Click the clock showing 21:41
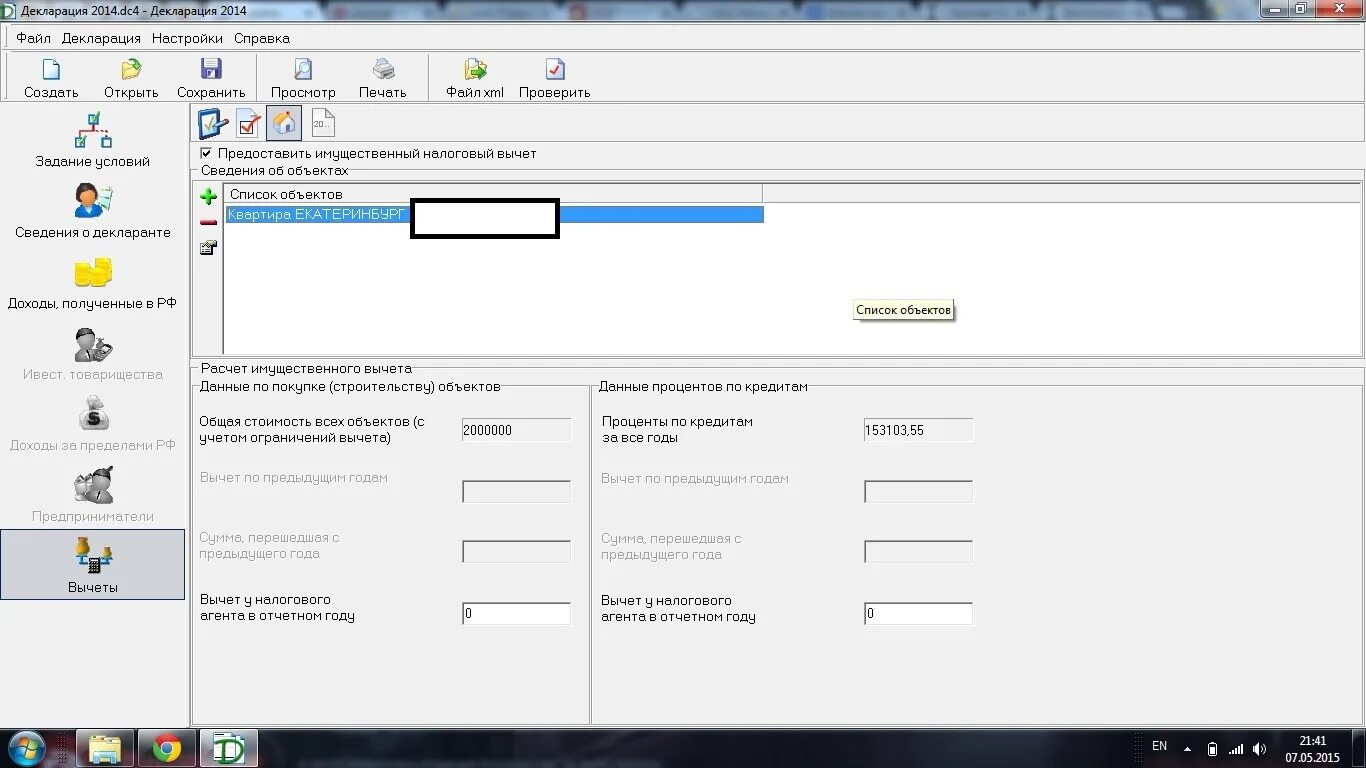Screen dimensions: 1366x768 point(1312,741)
